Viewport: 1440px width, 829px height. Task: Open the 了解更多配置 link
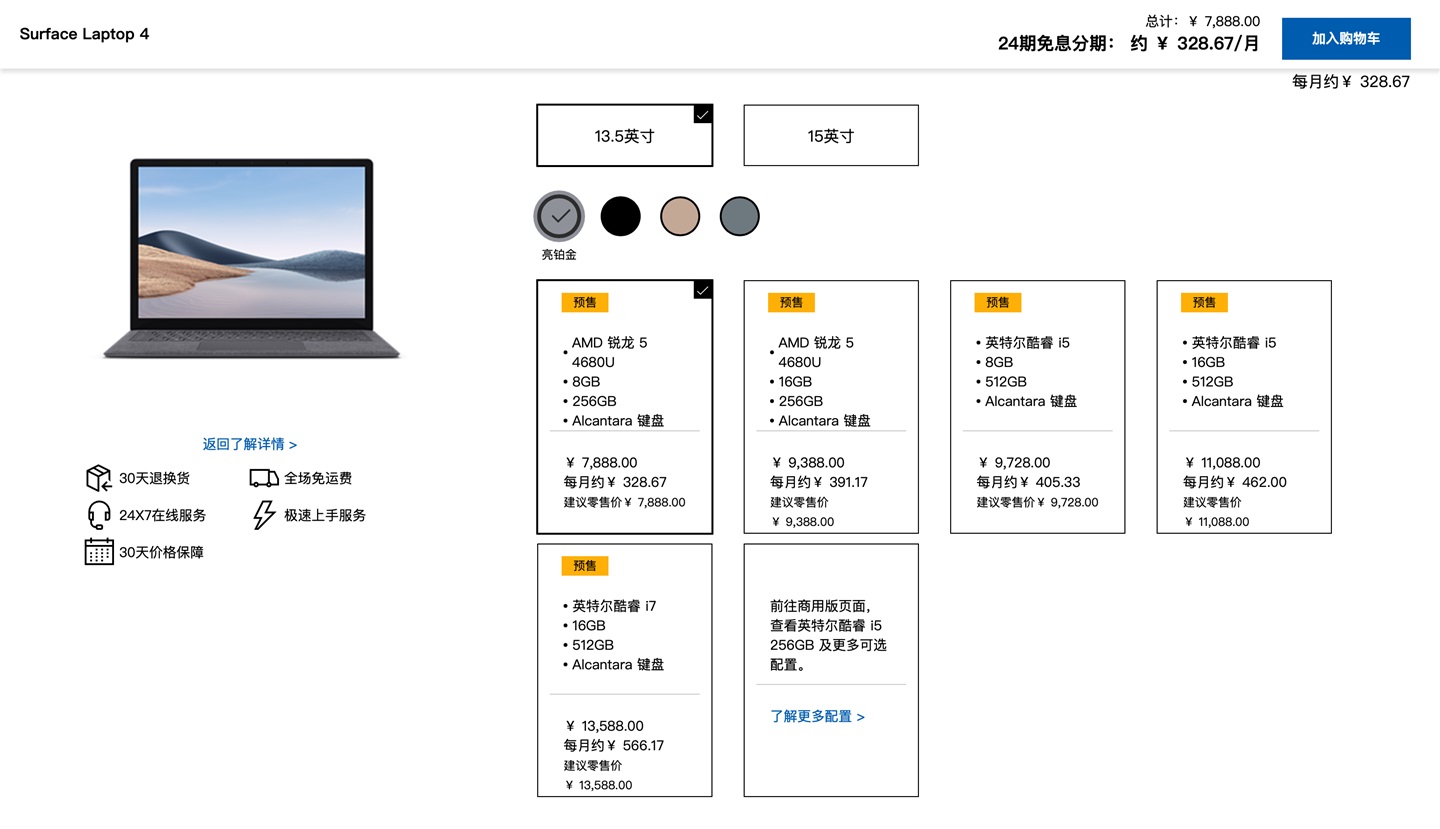(x=817, y=716)
